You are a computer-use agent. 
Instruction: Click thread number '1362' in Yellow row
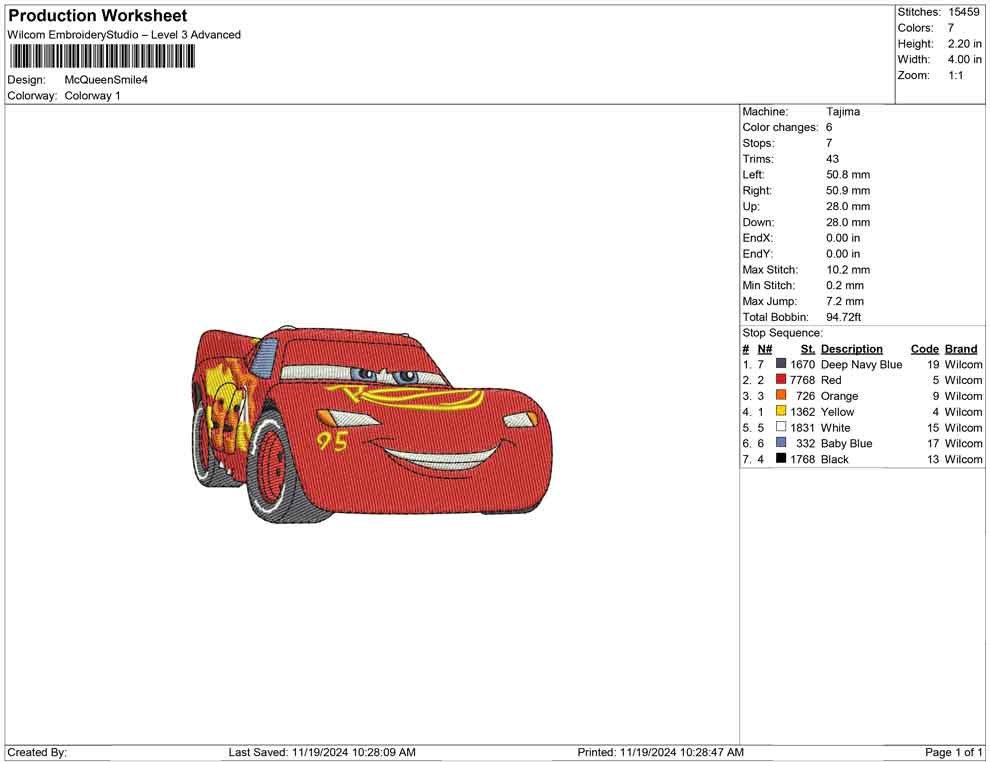coord(802,412)
